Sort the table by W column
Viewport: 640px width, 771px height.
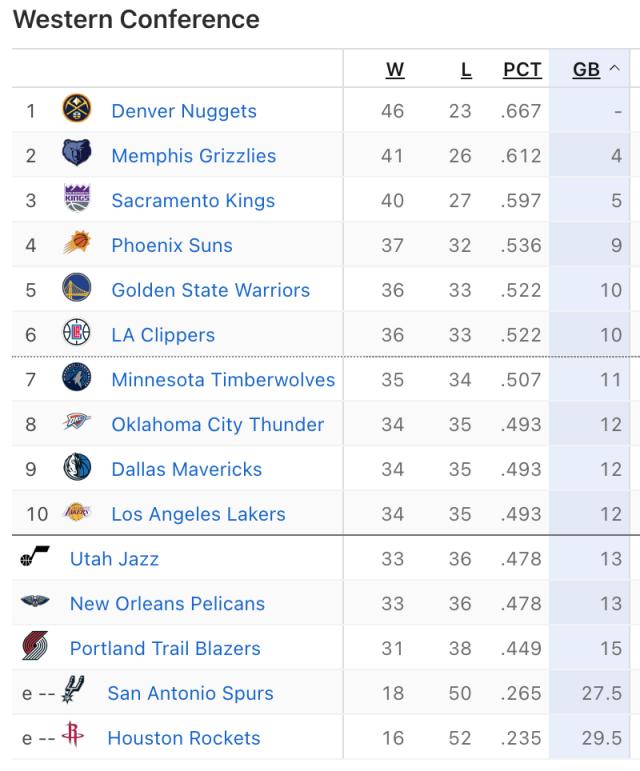(394, 69)
